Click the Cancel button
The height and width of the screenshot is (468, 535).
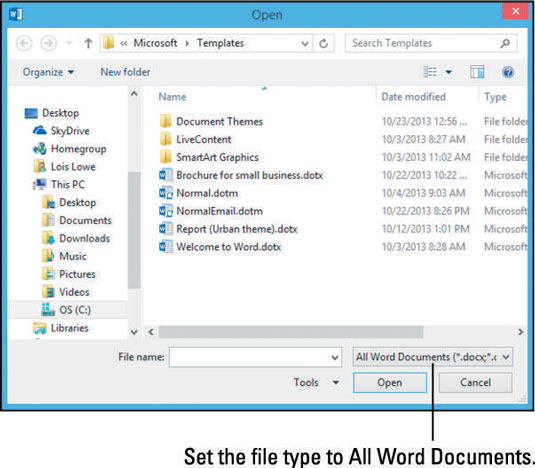tap(475, 382)
